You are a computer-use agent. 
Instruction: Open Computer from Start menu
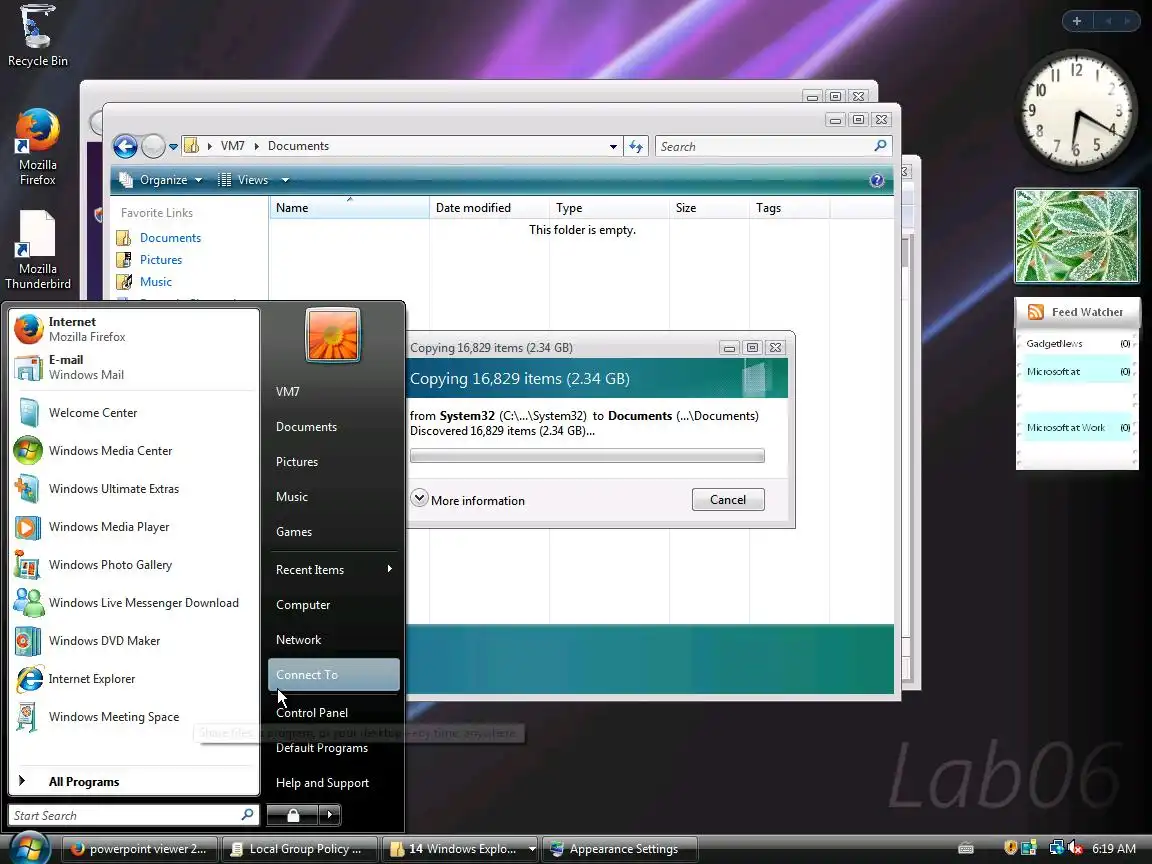pos(334,605)
